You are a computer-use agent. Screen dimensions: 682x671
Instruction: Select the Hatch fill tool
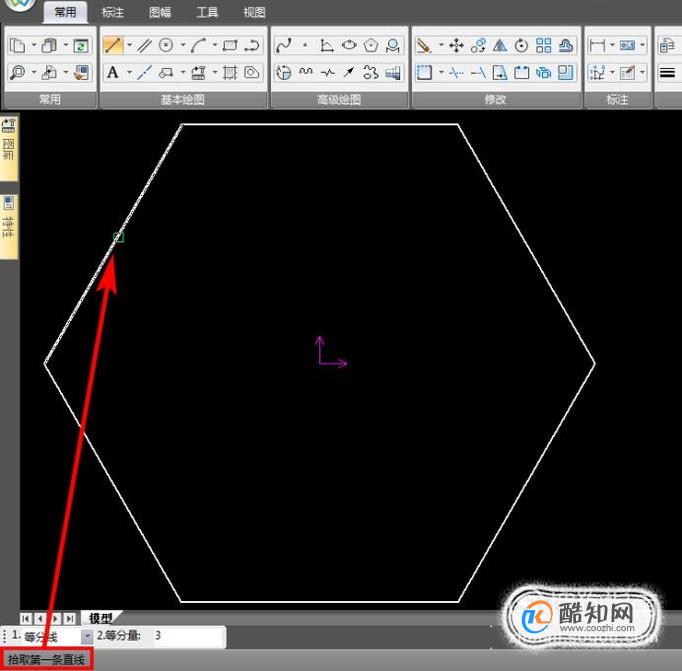click(230, 73)
